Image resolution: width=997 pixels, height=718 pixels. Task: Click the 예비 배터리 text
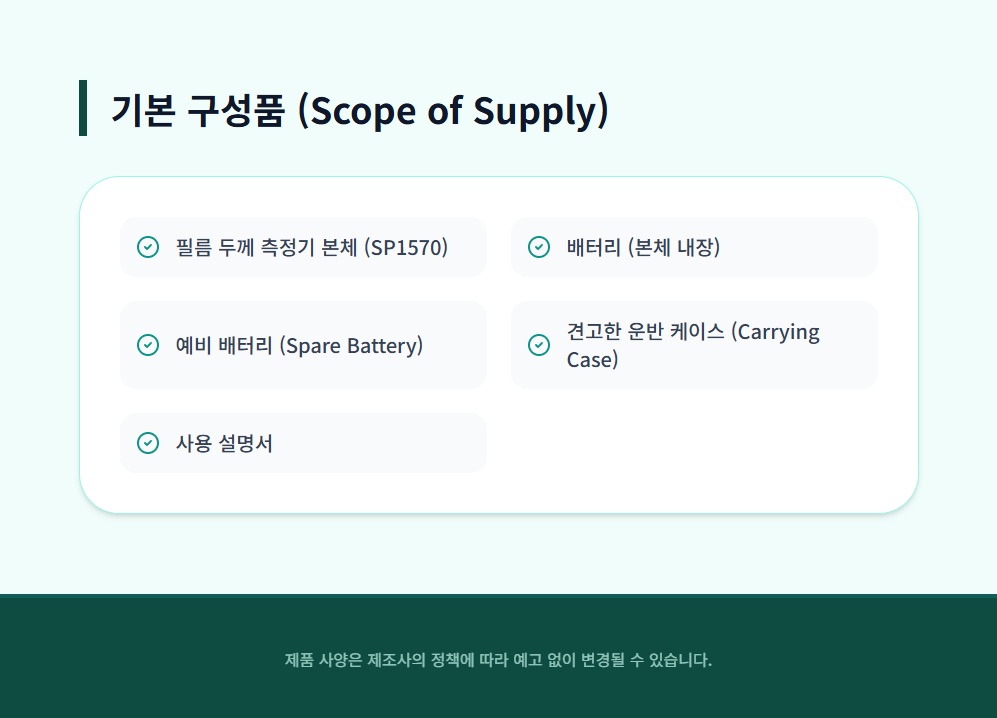tap(224, 345)
